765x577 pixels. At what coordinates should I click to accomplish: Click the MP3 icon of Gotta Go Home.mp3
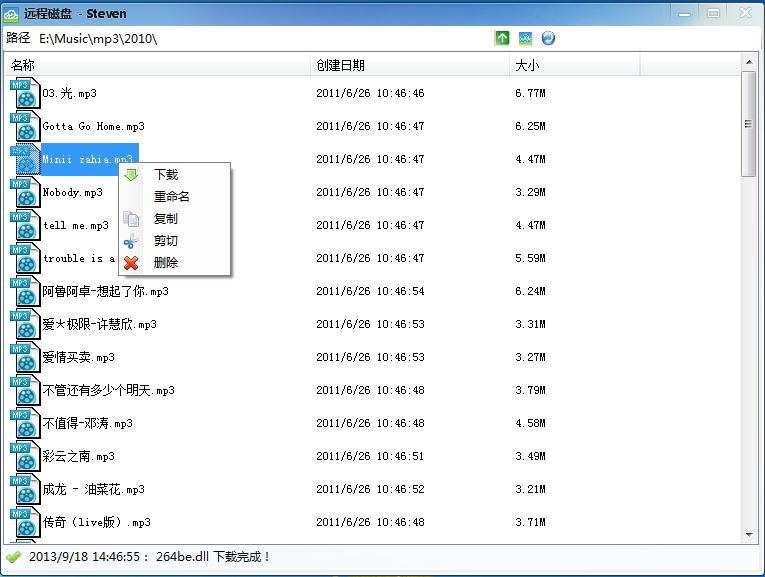[25, 126]
